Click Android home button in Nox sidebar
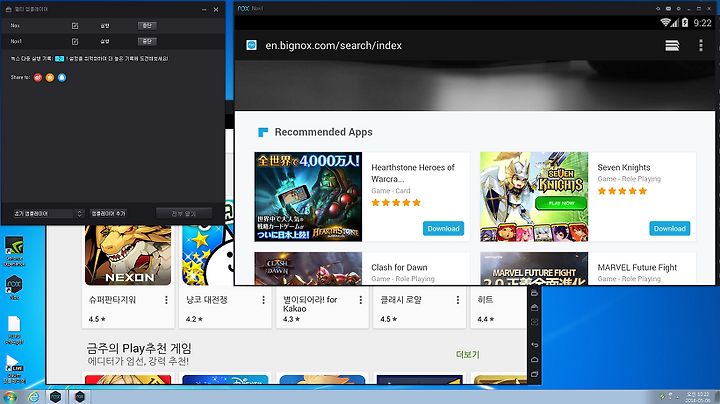Image resolution: width=720 pixels, height=404 pixels. pyautogui.click(x=534, y=359)
